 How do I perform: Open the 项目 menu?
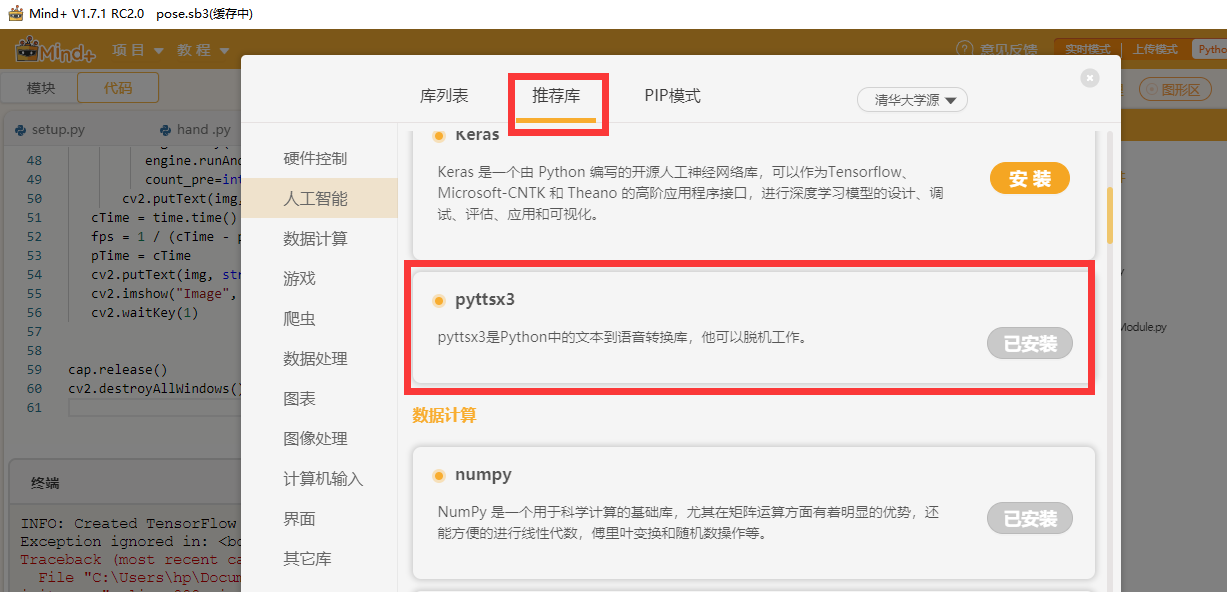pos(139,50)
